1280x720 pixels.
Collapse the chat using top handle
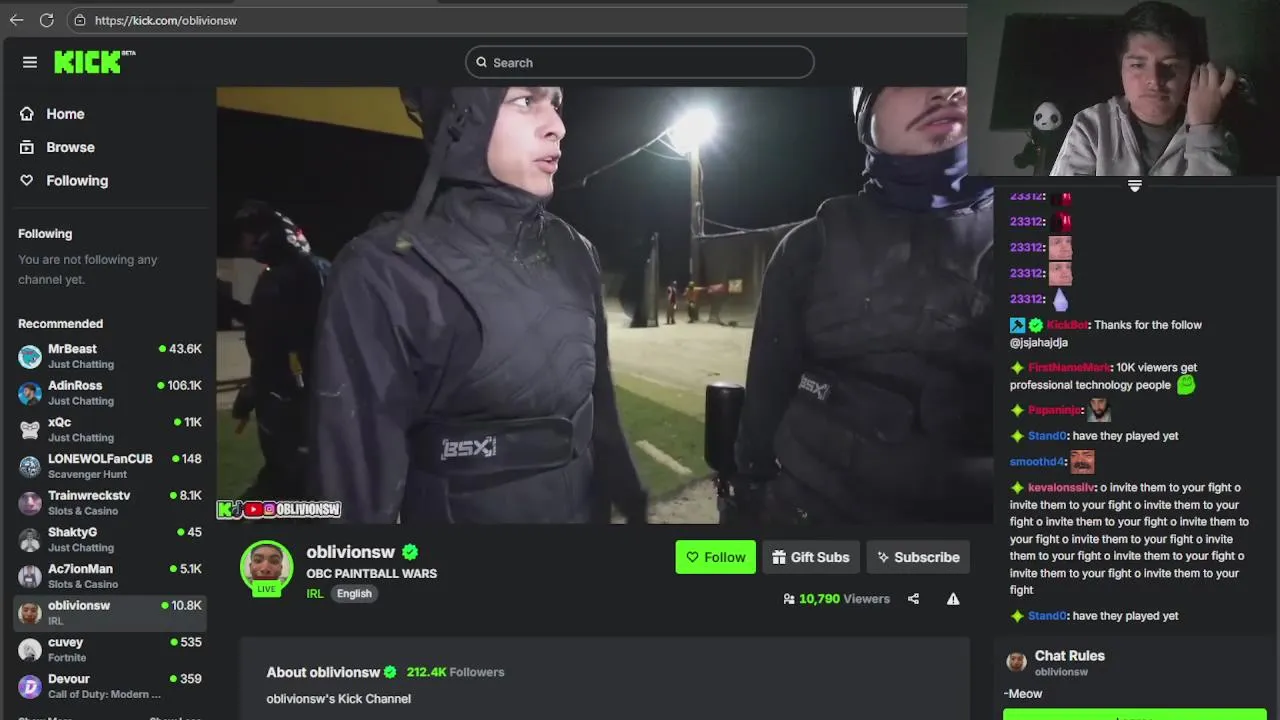[x=1134, y=186]
